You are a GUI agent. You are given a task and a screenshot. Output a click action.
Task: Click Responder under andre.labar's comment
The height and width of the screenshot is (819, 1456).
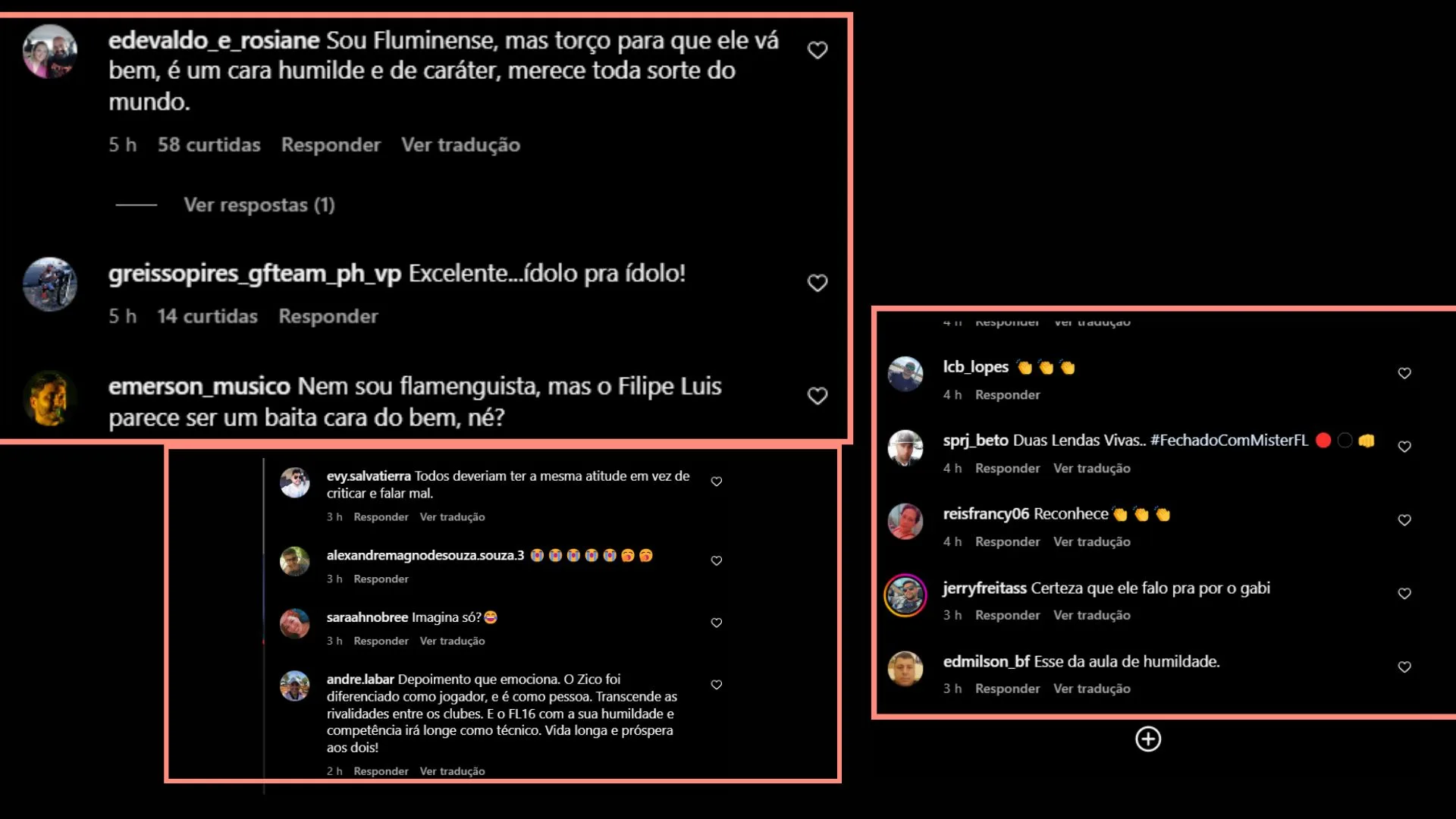point(381,771)
